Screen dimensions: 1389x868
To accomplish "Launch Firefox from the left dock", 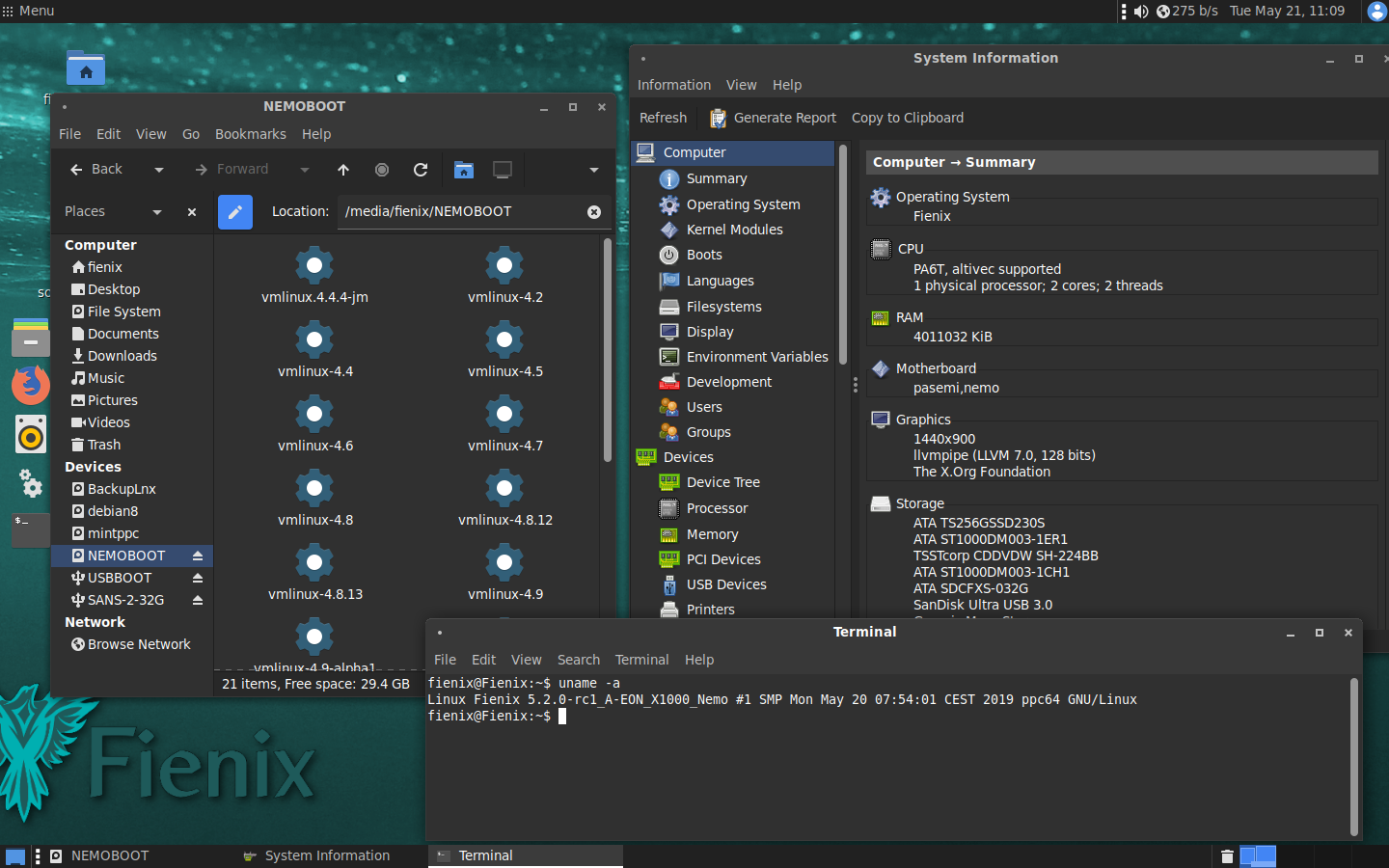I will click(31, 385).
